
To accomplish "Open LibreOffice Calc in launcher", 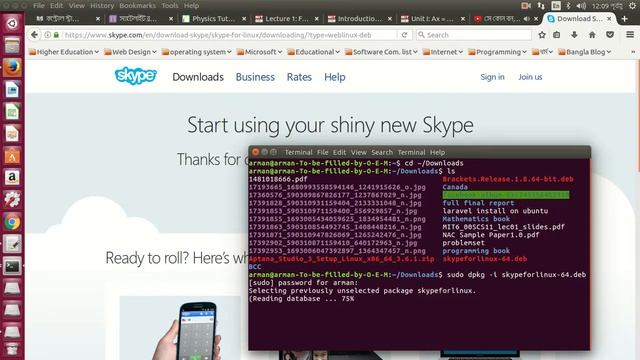I will pyautogui.click(x=12, y=112).
